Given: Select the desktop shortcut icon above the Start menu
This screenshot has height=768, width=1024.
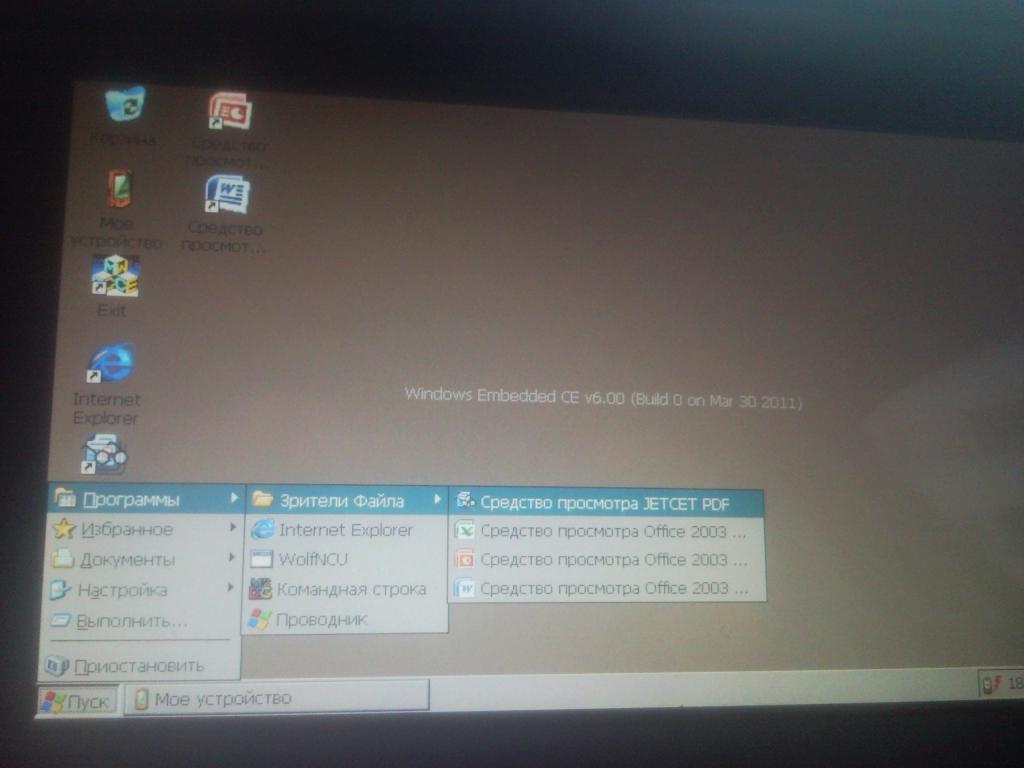Looking at the screenshot, I should (x=104, y=455).
